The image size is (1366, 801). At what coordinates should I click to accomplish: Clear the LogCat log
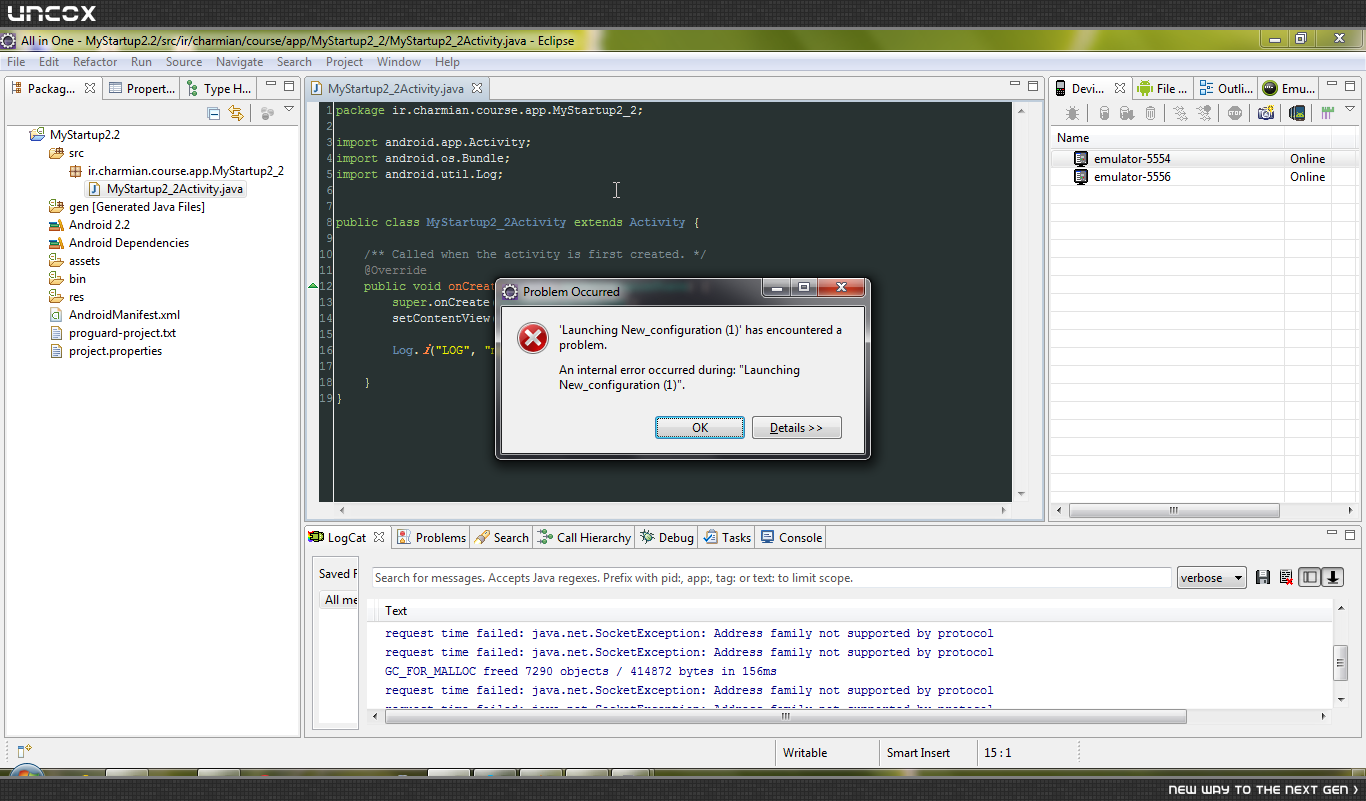1286,577
